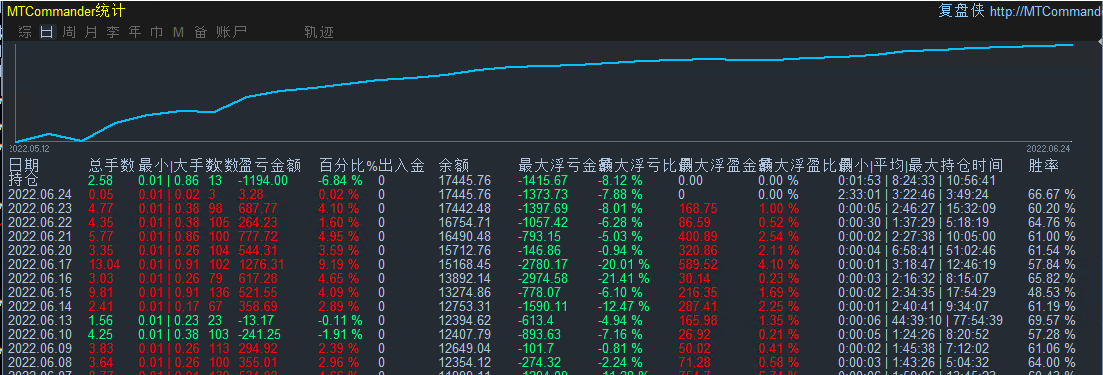
Task: Click the 17442.48 balance cell
Action: tap(464, 208)
